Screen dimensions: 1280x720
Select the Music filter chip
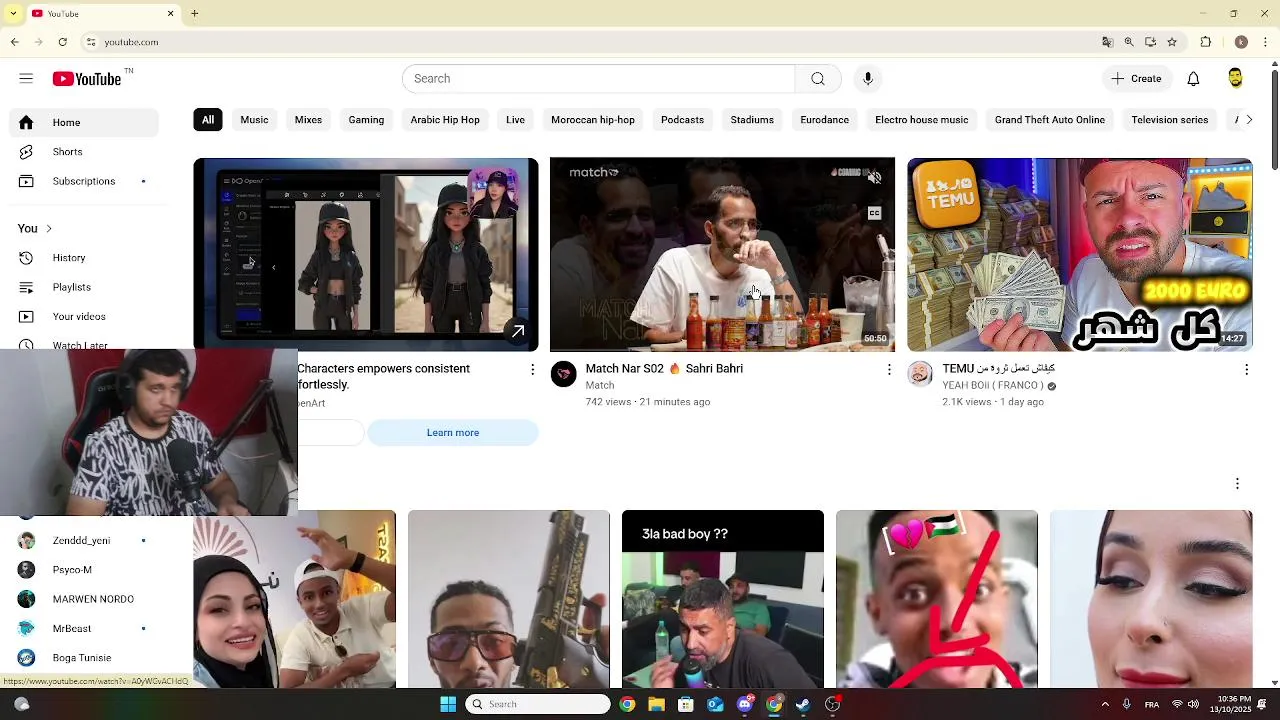tap(254, 120)
